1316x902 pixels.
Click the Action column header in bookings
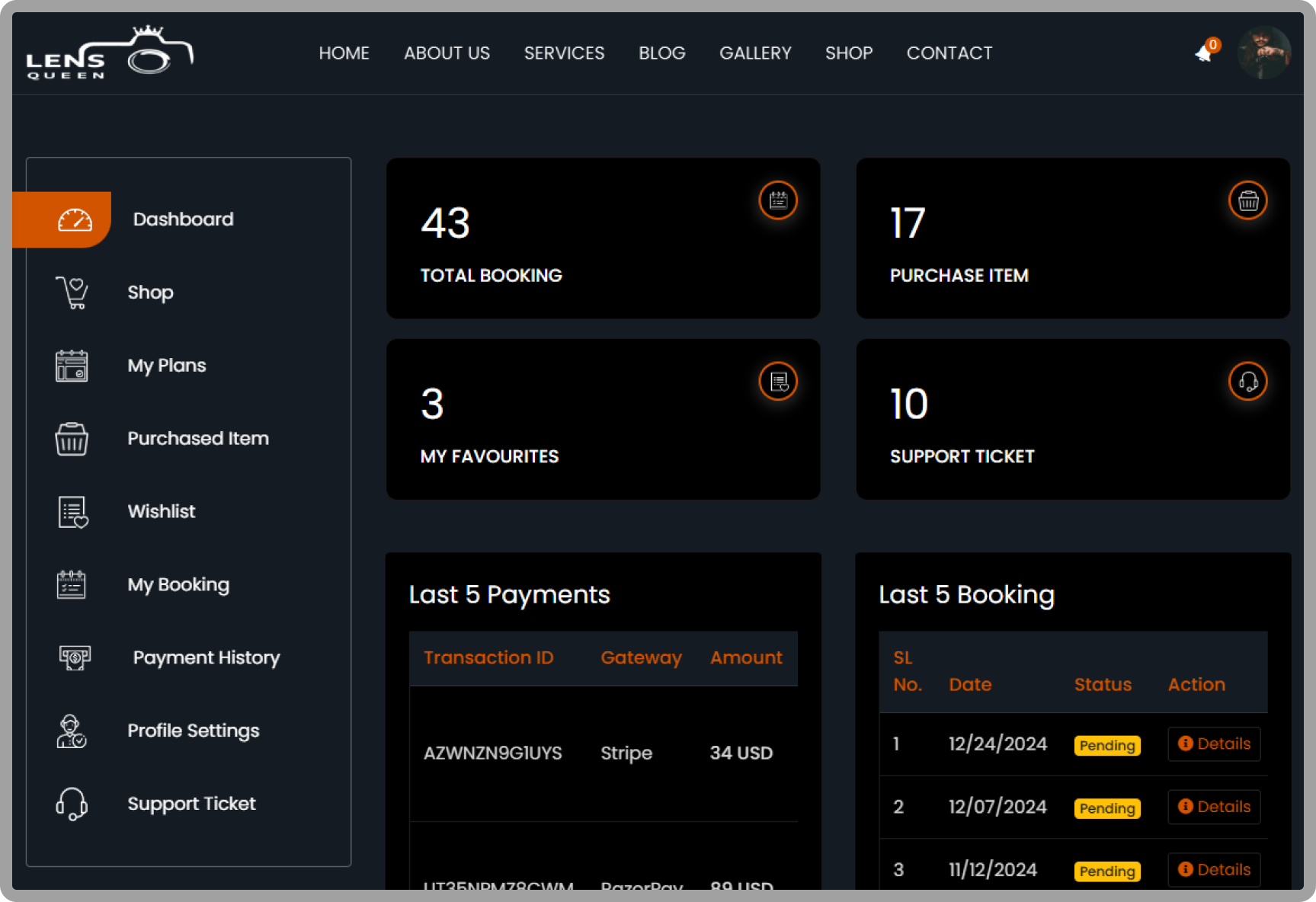click(x=1196, y=684)
